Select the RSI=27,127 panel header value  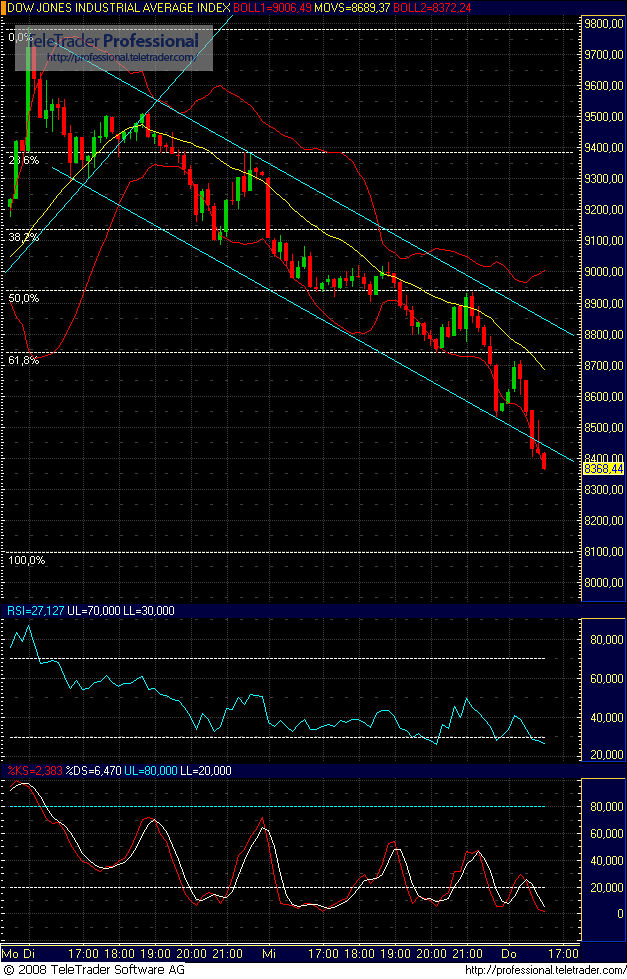[x=36, y=611]
